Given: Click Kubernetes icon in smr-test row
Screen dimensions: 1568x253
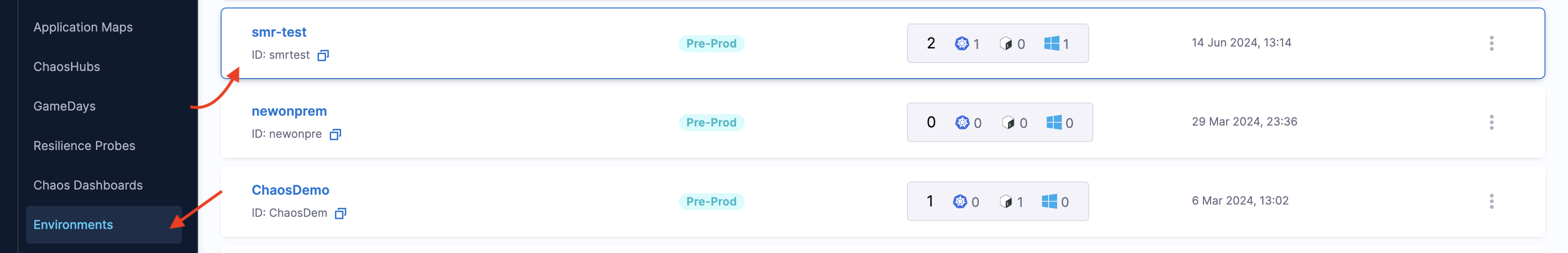Looking at the screenshot, I should point(962,43).
